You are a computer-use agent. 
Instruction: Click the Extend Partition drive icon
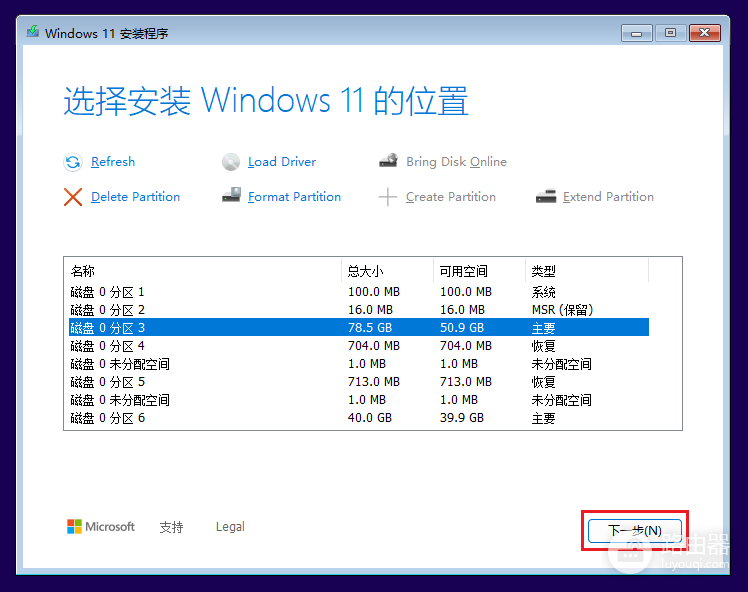(x=546, y=197)
